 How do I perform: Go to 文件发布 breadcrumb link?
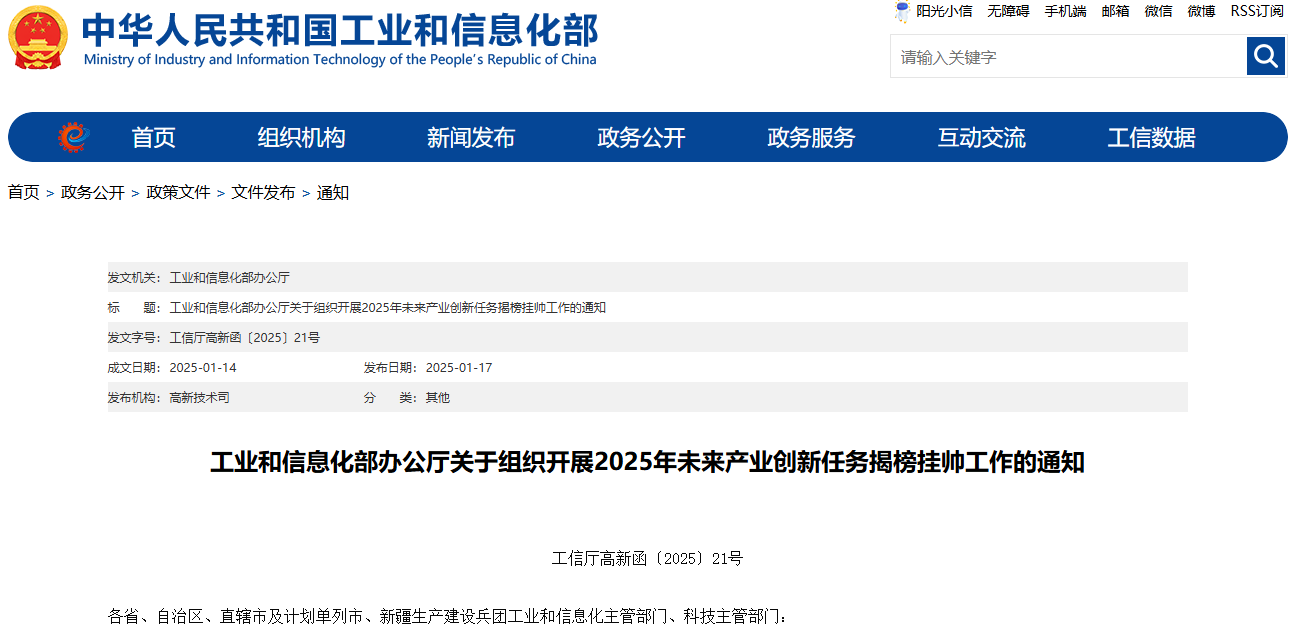pyautogui.click(x=263, y=192)
